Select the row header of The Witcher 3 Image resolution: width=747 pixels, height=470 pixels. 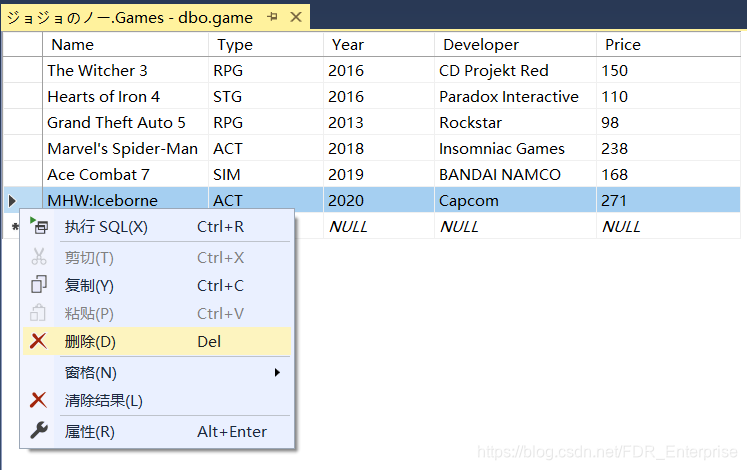click(x=23, y=70)
